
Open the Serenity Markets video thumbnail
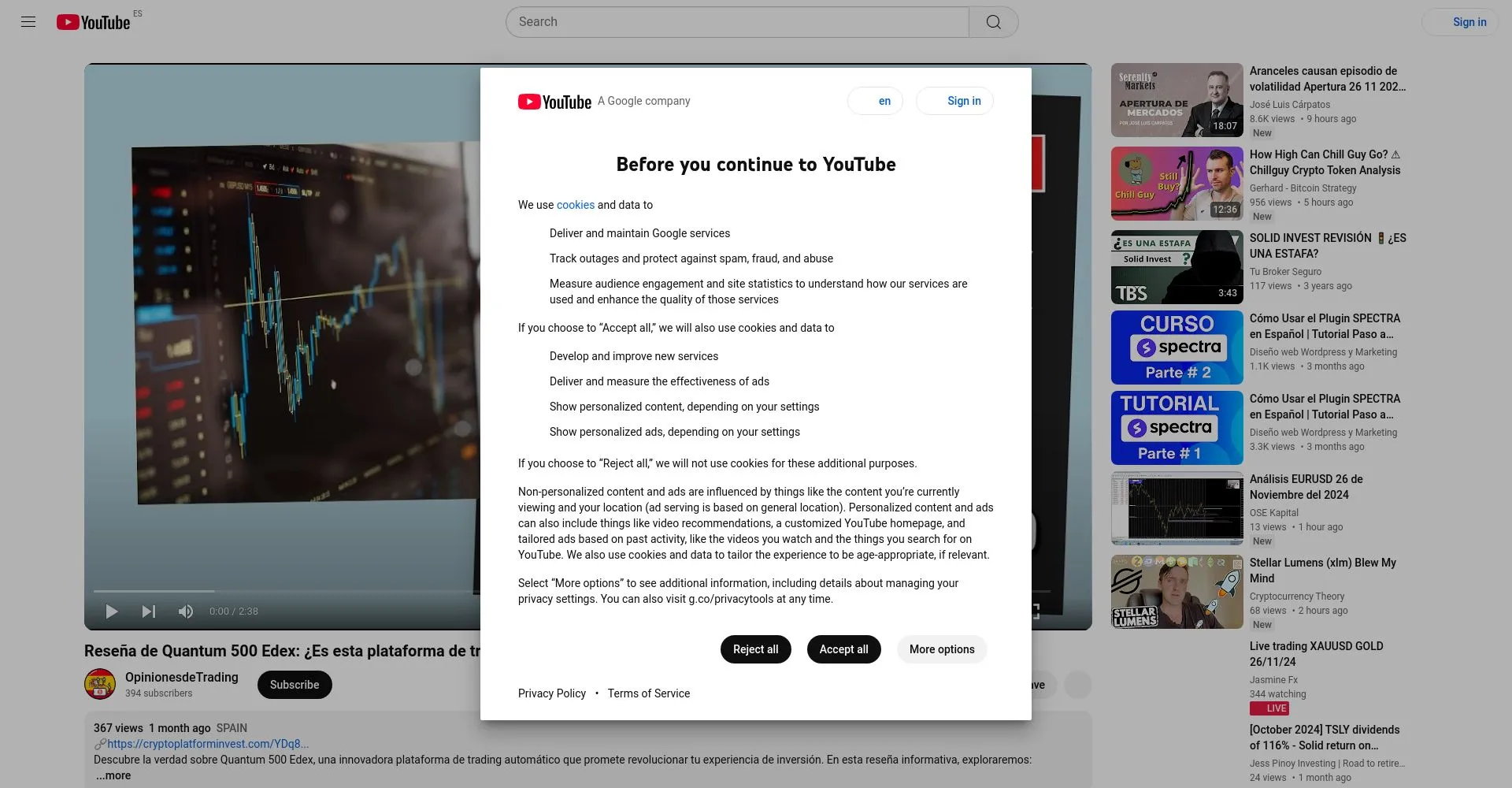(x=1177, y=100)
